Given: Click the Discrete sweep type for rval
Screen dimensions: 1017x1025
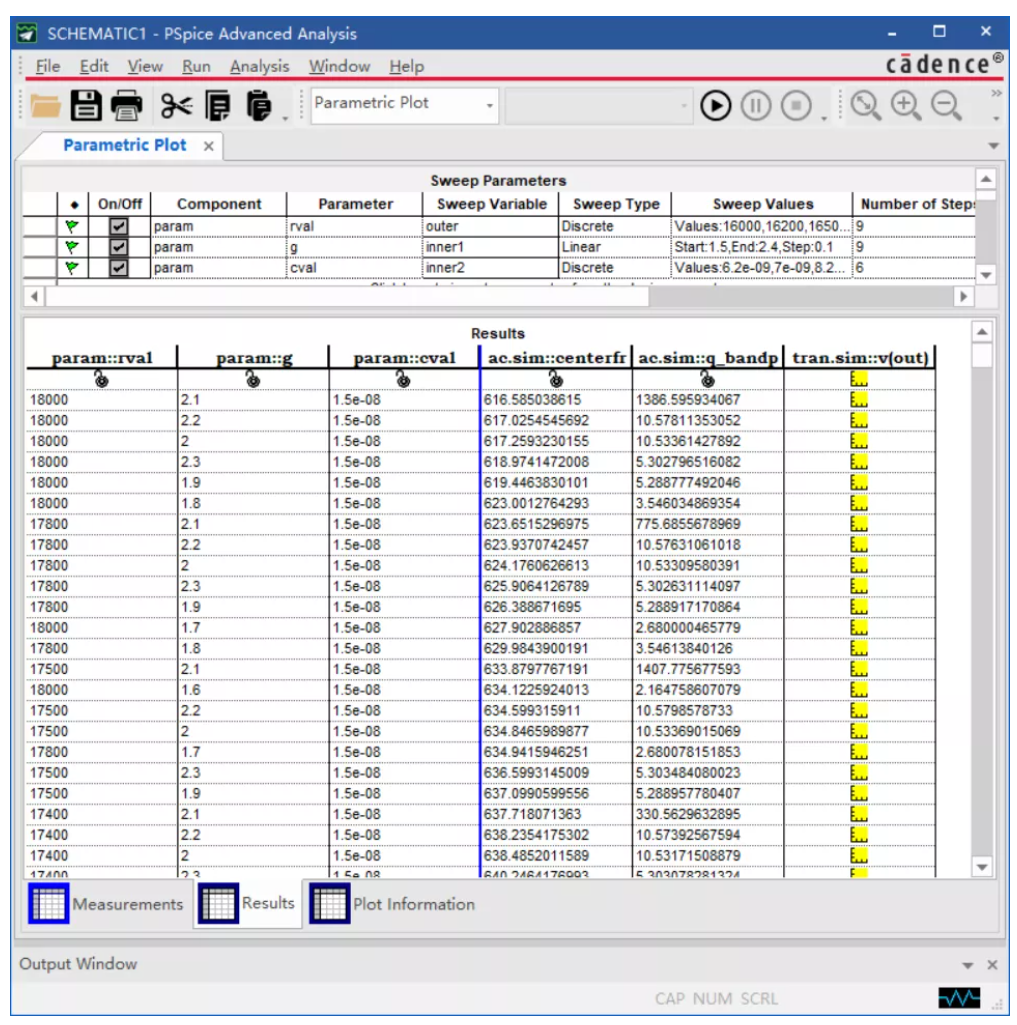Looking at the screenshot, I should (x=614, y=226).
